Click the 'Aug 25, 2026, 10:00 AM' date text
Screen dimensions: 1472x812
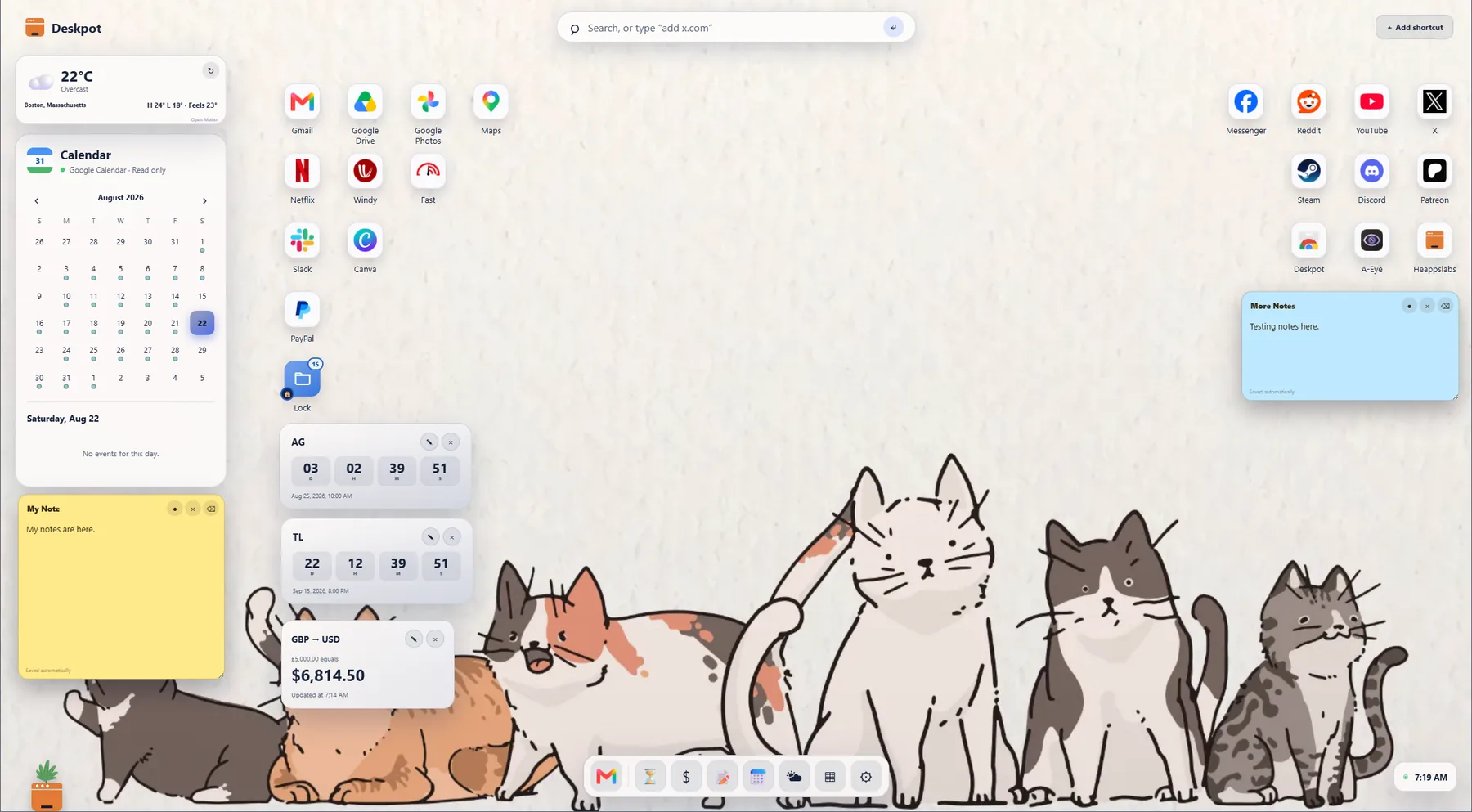[321, 496]
